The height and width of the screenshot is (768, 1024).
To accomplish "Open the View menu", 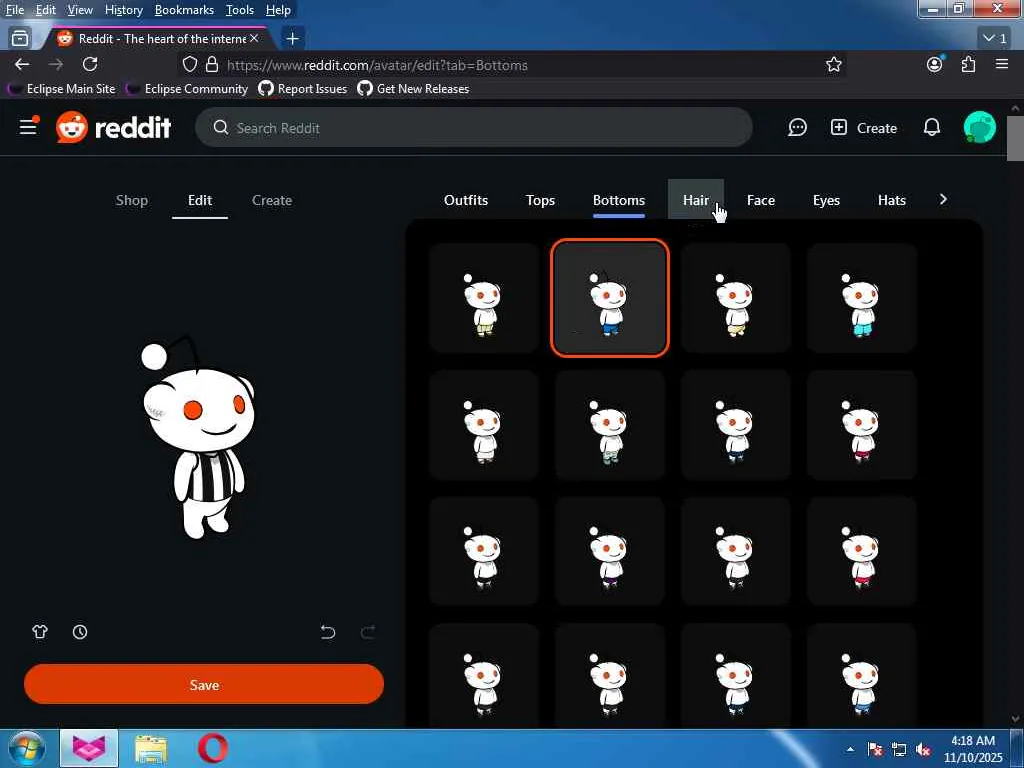I will (x=80, y=10).
